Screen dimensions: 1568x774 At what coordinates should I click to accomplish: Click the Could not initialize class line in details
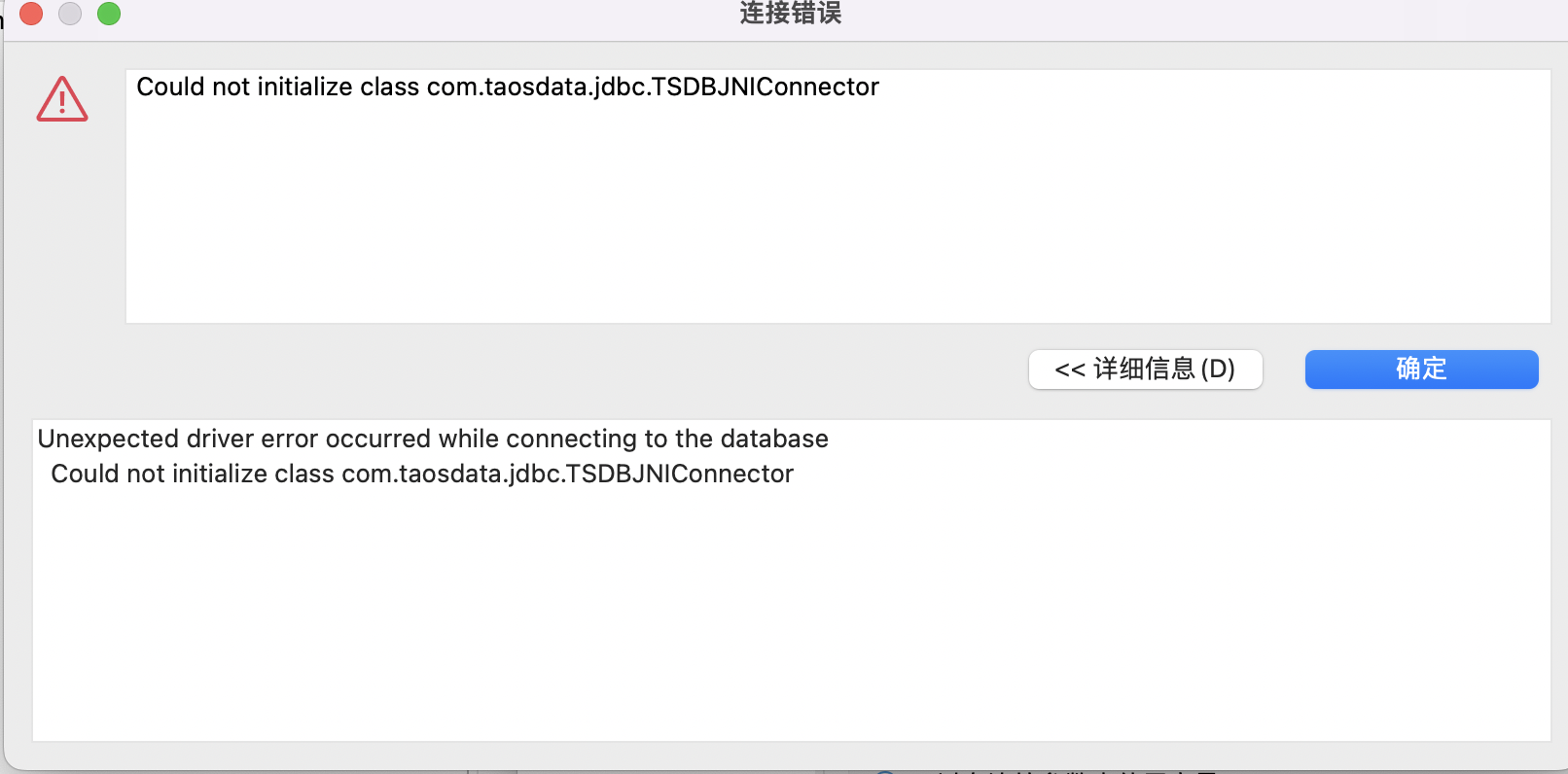[x=421, y=474]
